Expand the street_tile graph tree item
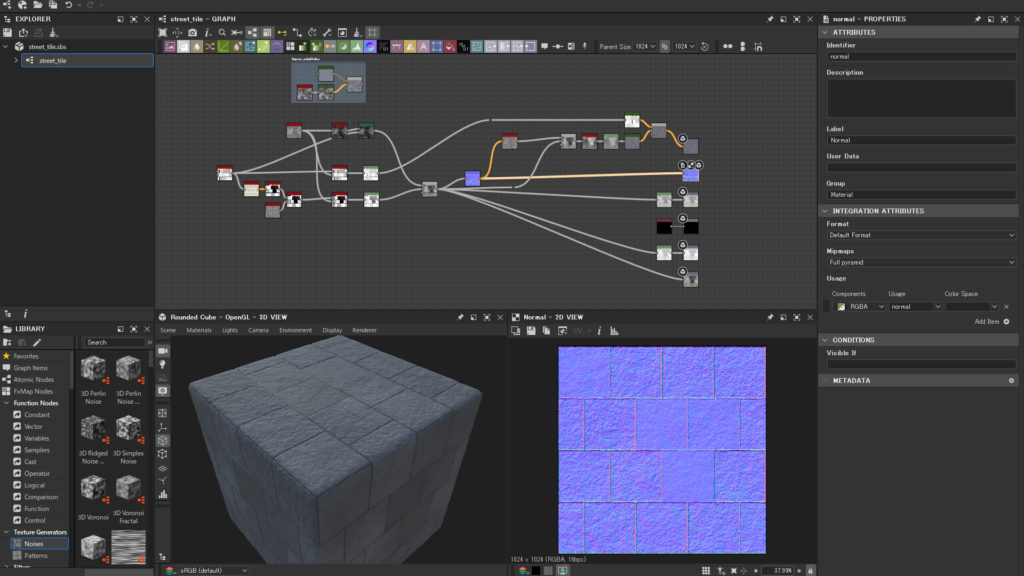Viewport: 1024px width, 576px height. [x=16, y=60]
